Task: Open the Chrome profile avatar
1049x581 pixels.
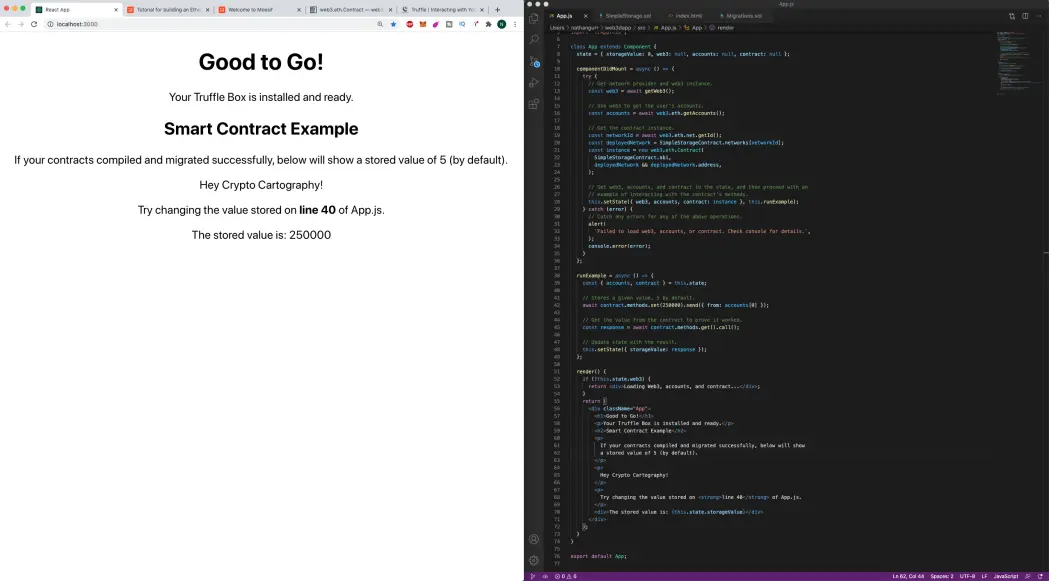Action: pos(502,24)
